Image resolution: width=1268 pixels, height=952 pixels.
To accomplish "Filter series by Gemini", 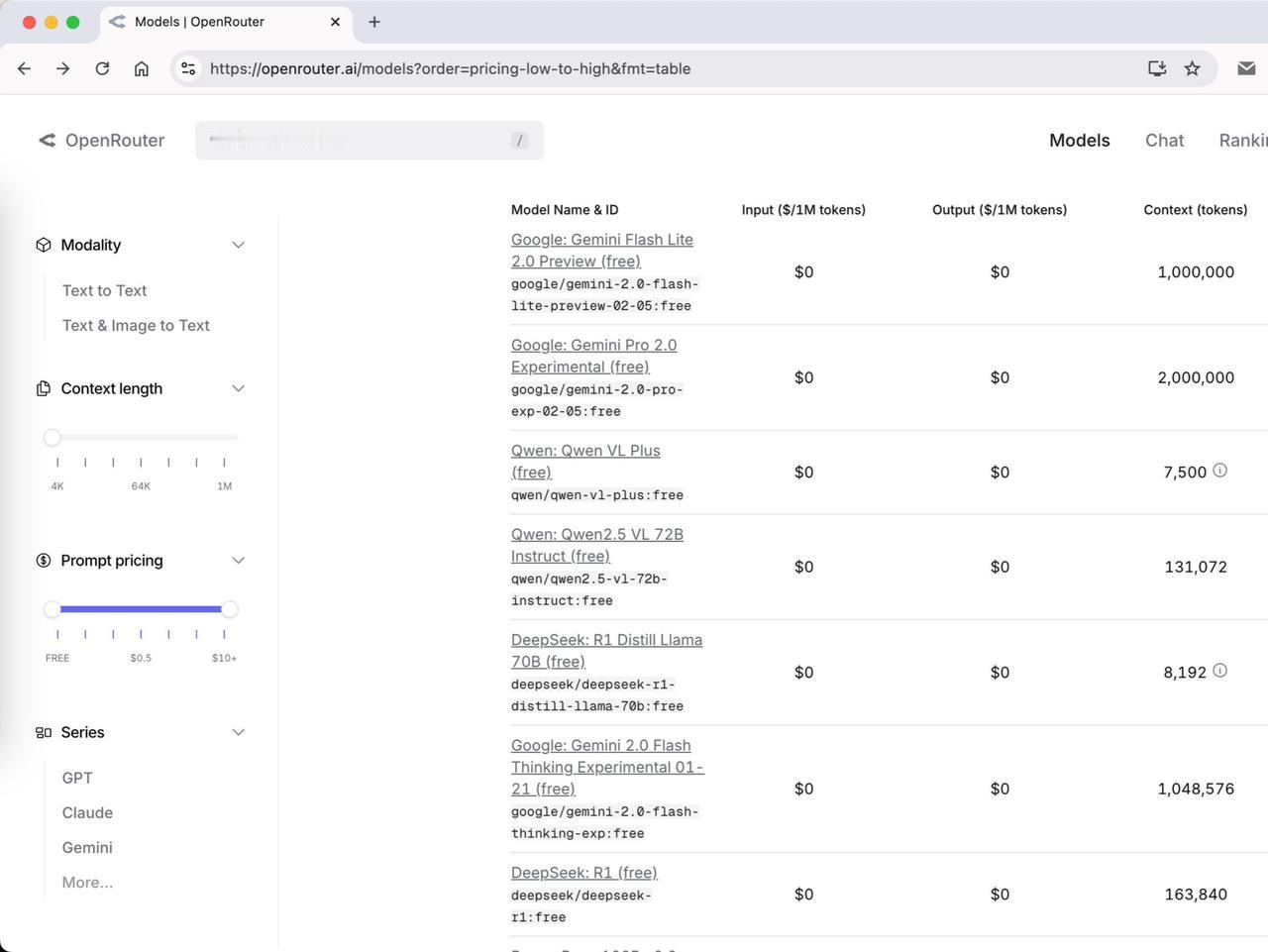I will pyautogui.click(x=87, y=847).
